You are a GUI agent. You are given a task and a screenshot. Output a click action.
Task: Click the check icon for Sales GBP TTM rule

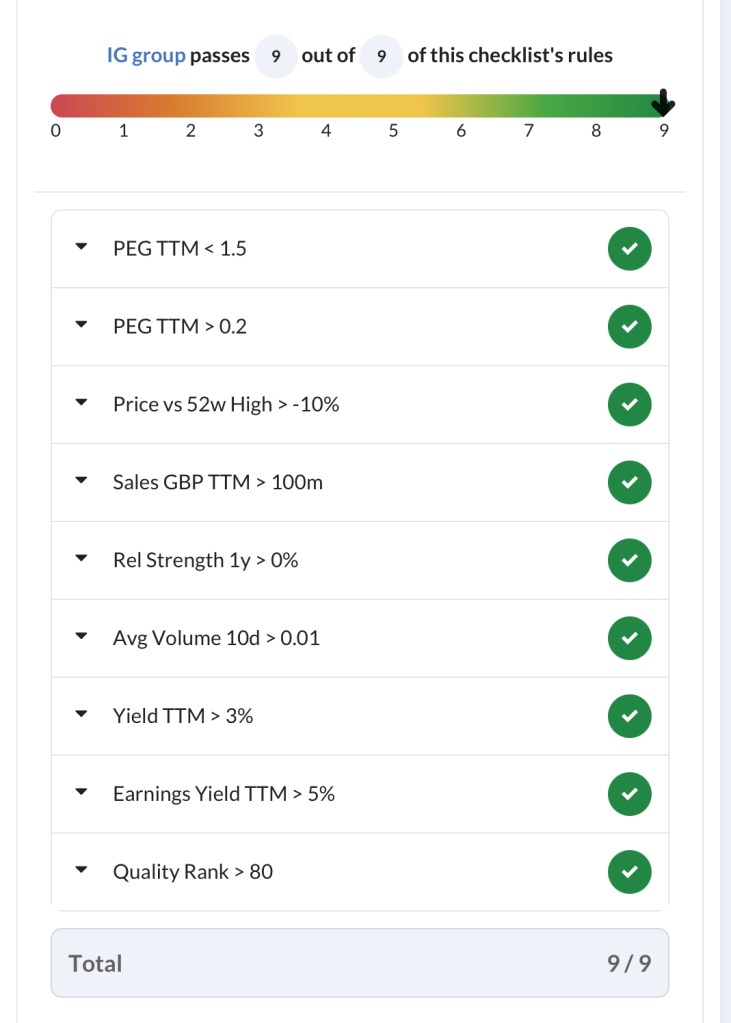point(629,482)
